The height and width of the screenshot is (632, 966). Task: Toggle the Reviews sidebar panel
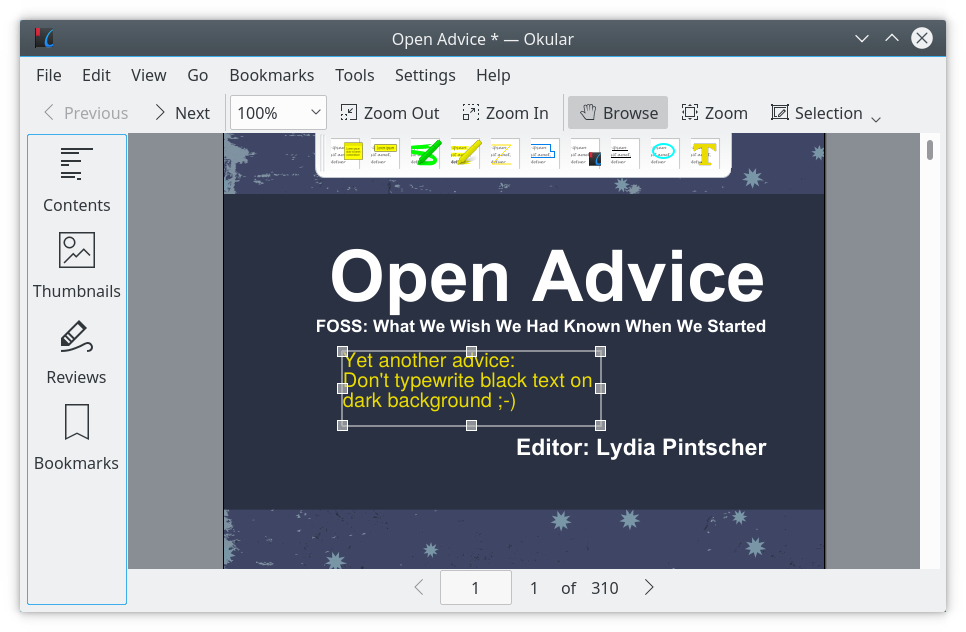pos(77,352)
